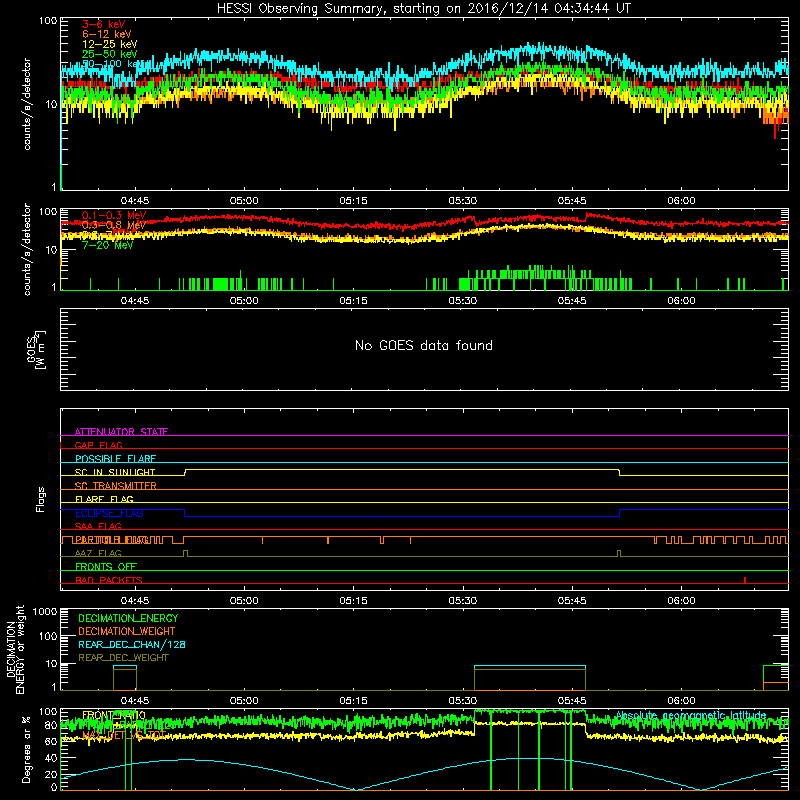Click the ECLIPSE_FLAG rising step near 05:50
The width and height of the screenshot is (800, 800).
619,513
